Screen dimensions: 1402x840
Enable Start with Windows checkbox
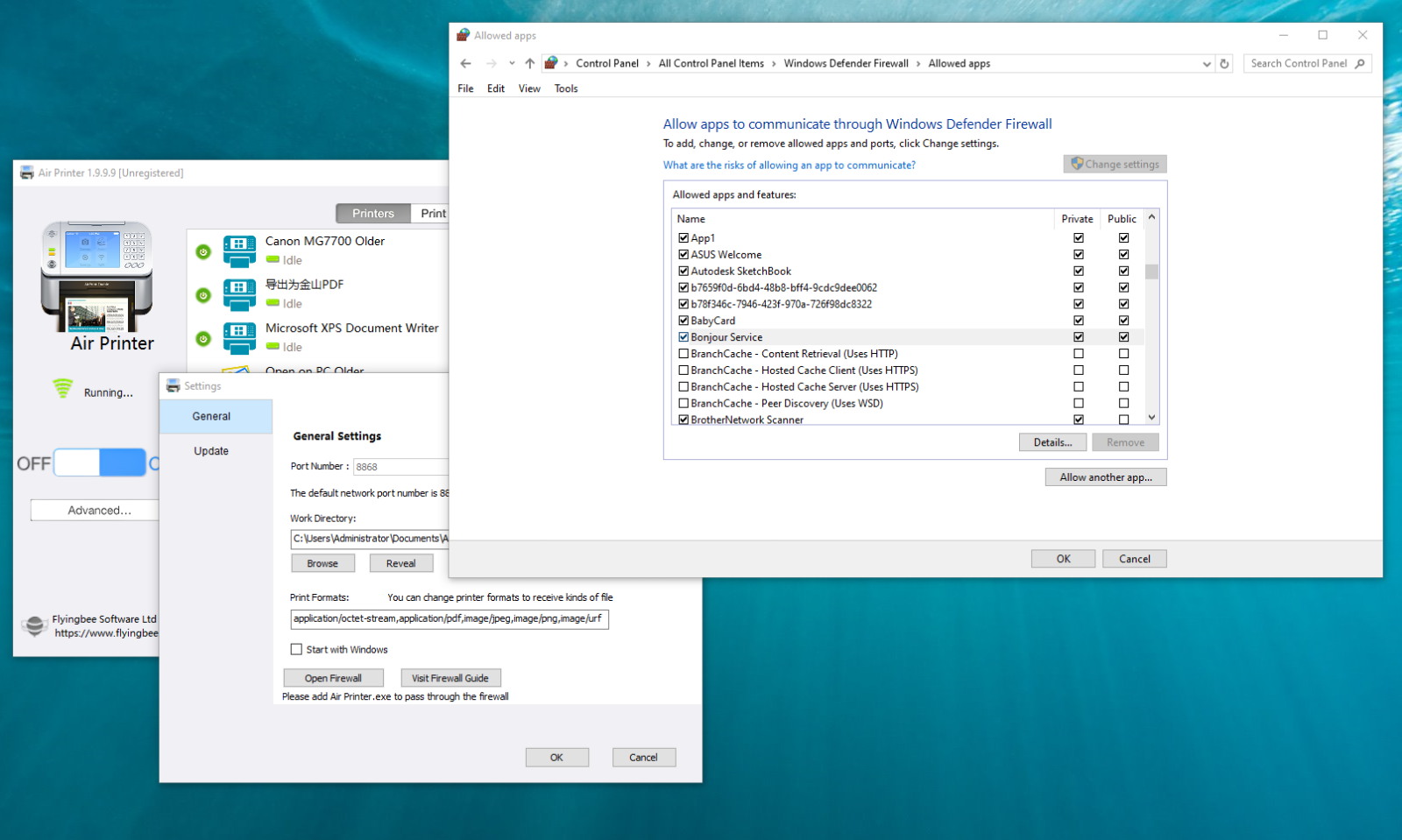tap(296, 649)
